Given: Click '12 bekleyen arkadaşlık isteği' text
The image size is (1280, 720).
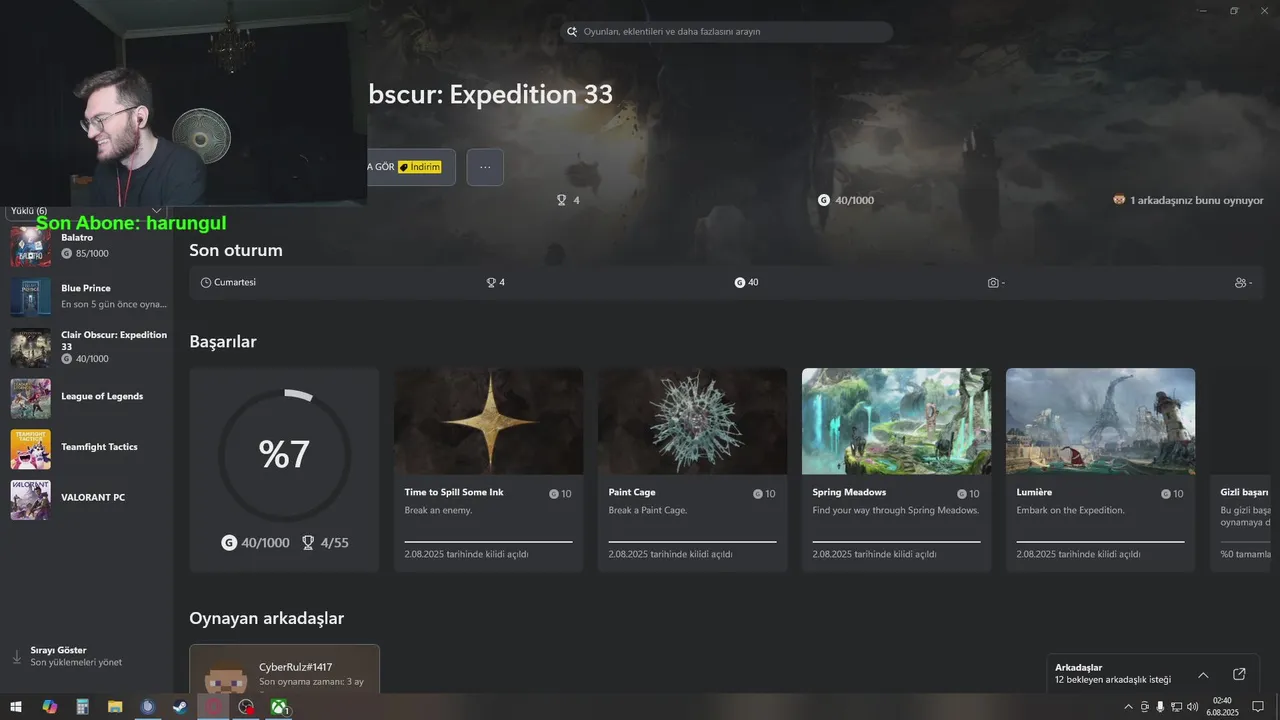Looking at the screenshot, I should coord(1112,680).
